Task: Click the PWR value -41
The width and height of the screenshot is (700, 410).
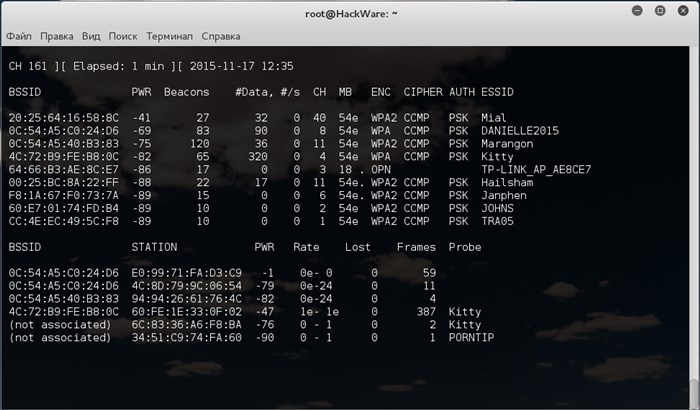Action: [142, 118]
